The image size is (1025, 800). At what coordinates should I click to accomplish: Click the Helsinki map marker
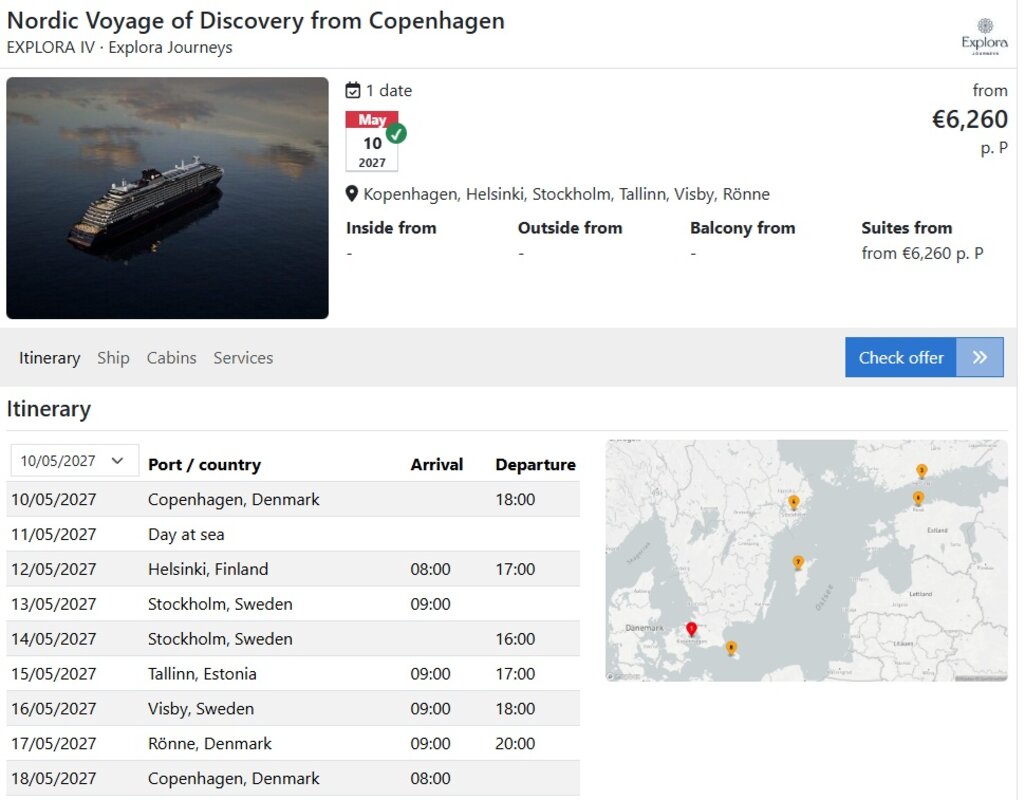click(922, 471)
